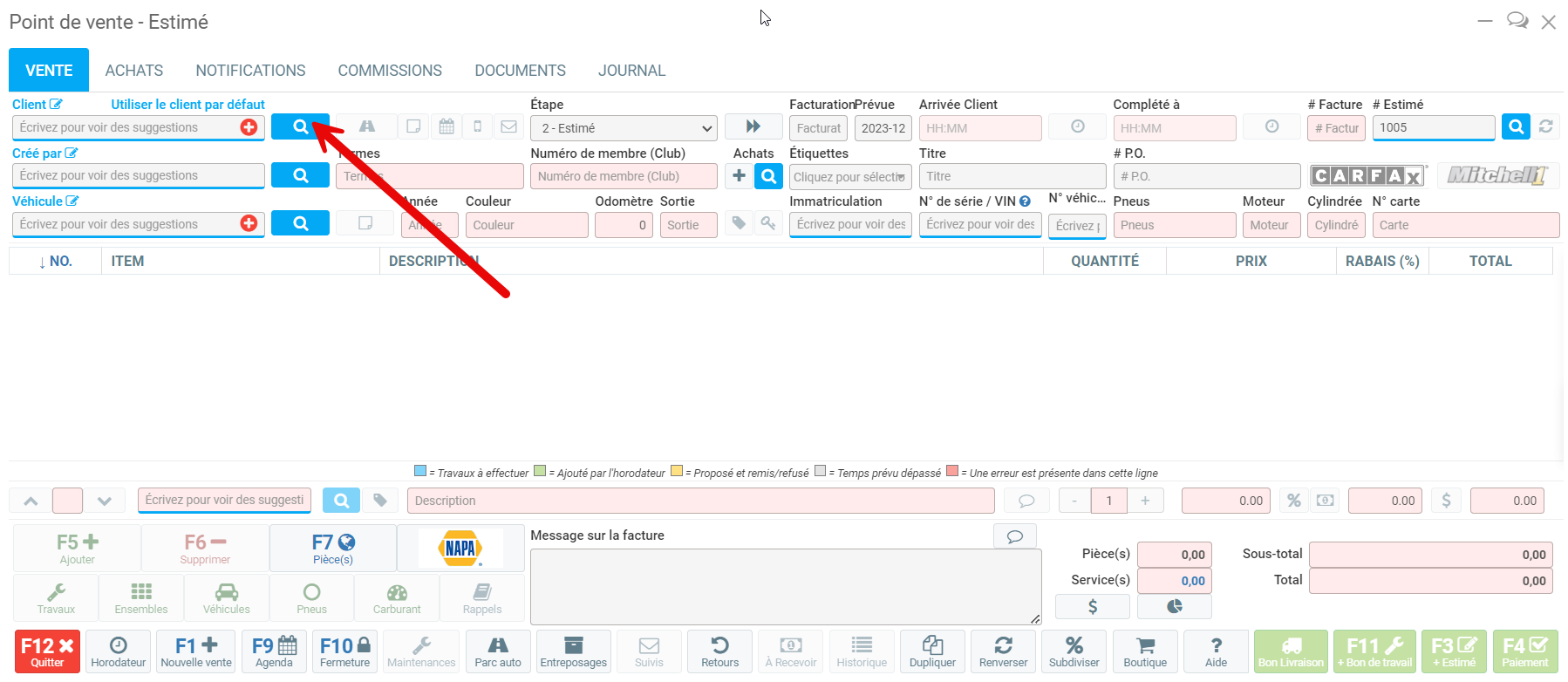This screenshot has height=682, width=1568.
Task: Click the F7 Pièce(s) button
Action: (x=333, y=549)
